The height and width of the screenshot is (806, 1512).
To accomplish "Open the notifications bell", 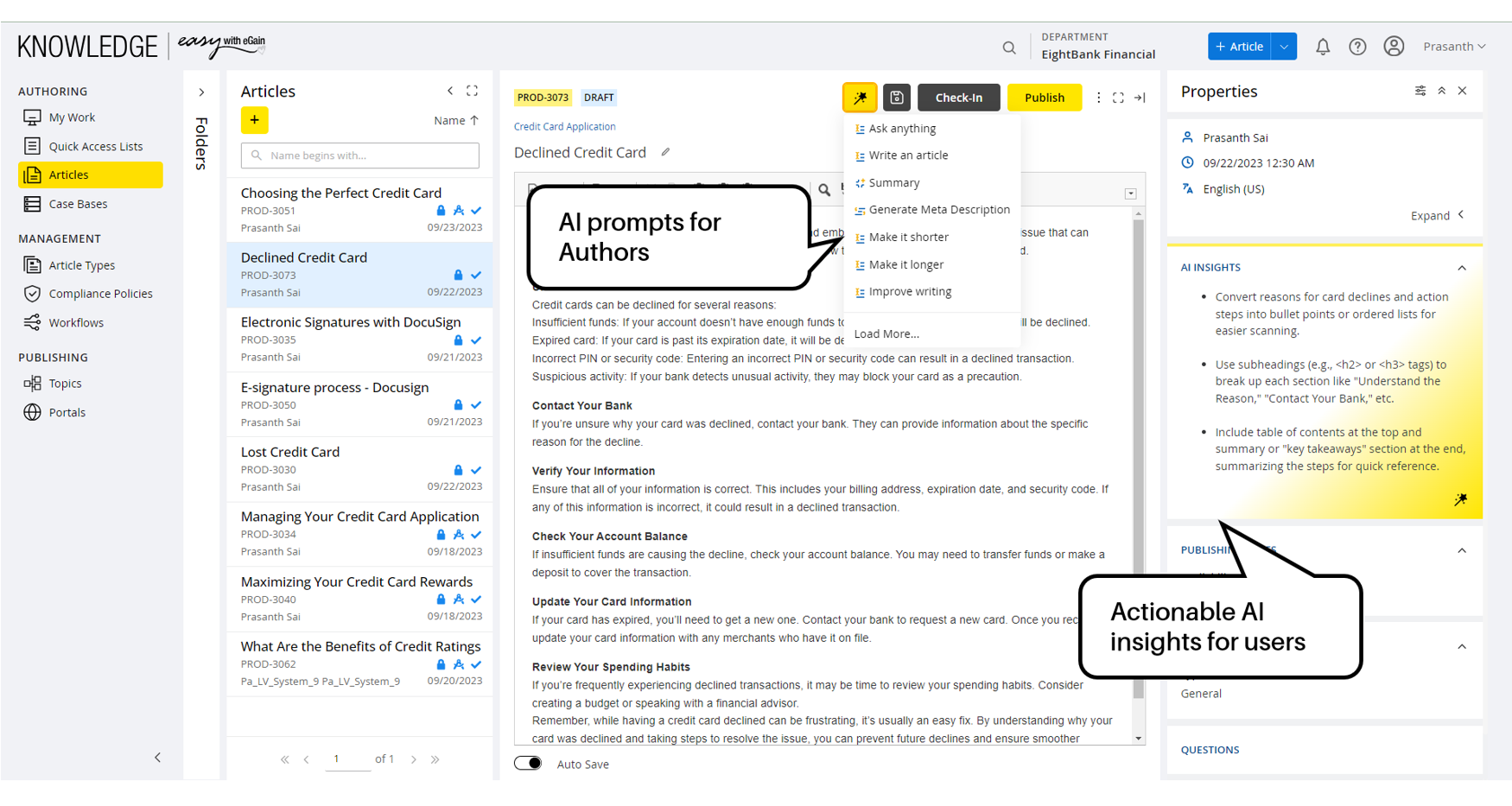I will [1322, 47].
